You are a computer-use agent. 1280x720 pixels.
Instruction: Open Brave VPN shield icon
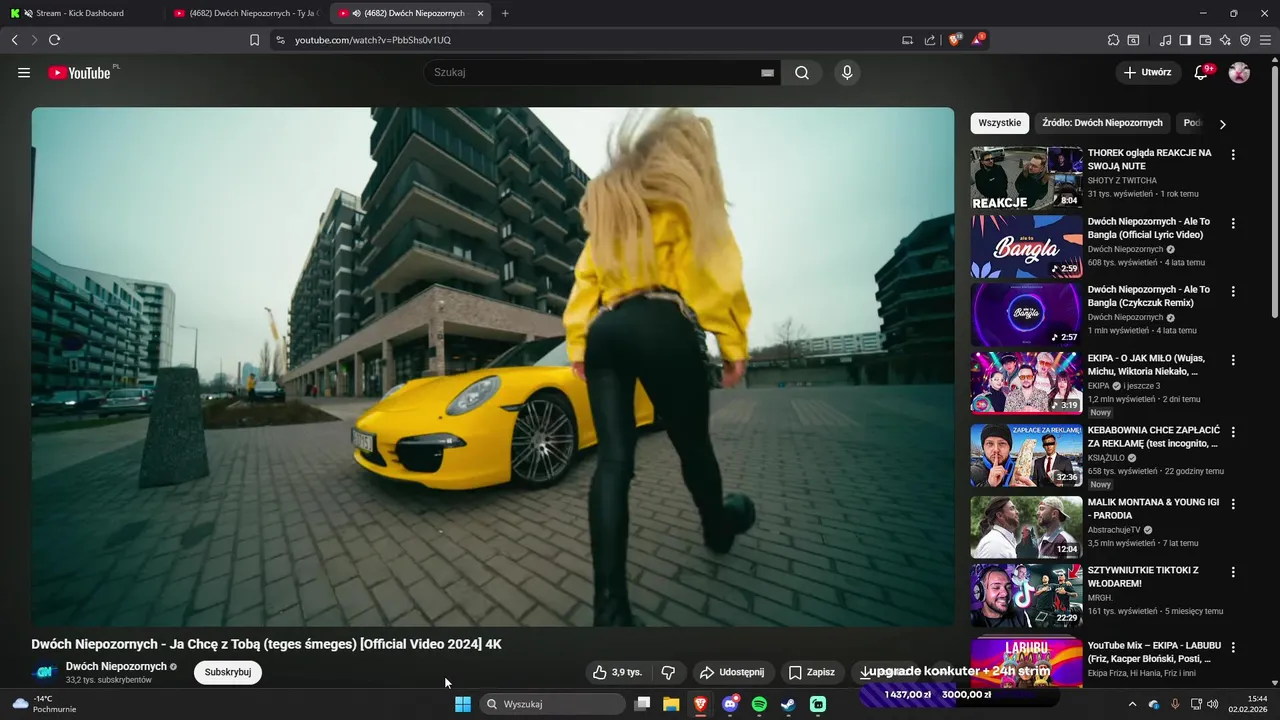pos(1245,40)
